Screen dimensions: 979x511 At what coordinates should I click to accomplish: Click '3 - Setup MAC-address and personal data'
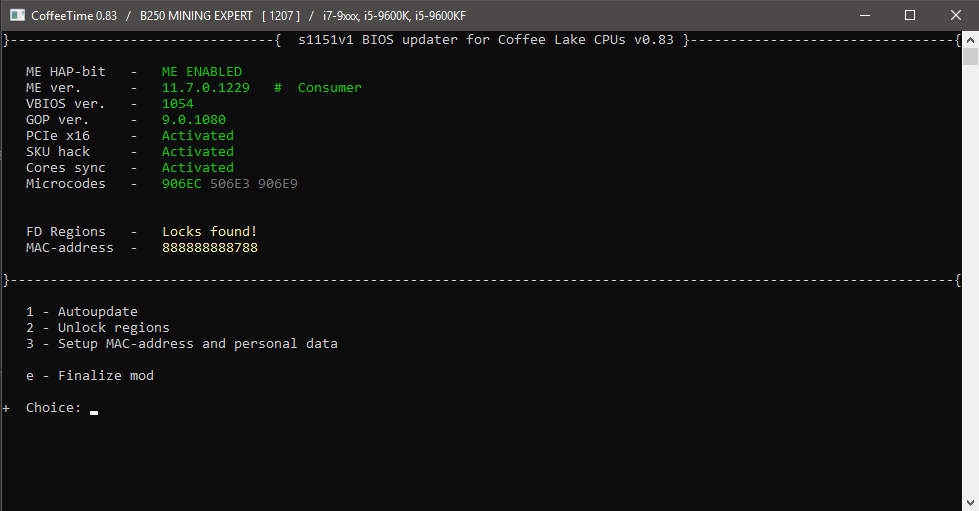click(x=182, y=344)
